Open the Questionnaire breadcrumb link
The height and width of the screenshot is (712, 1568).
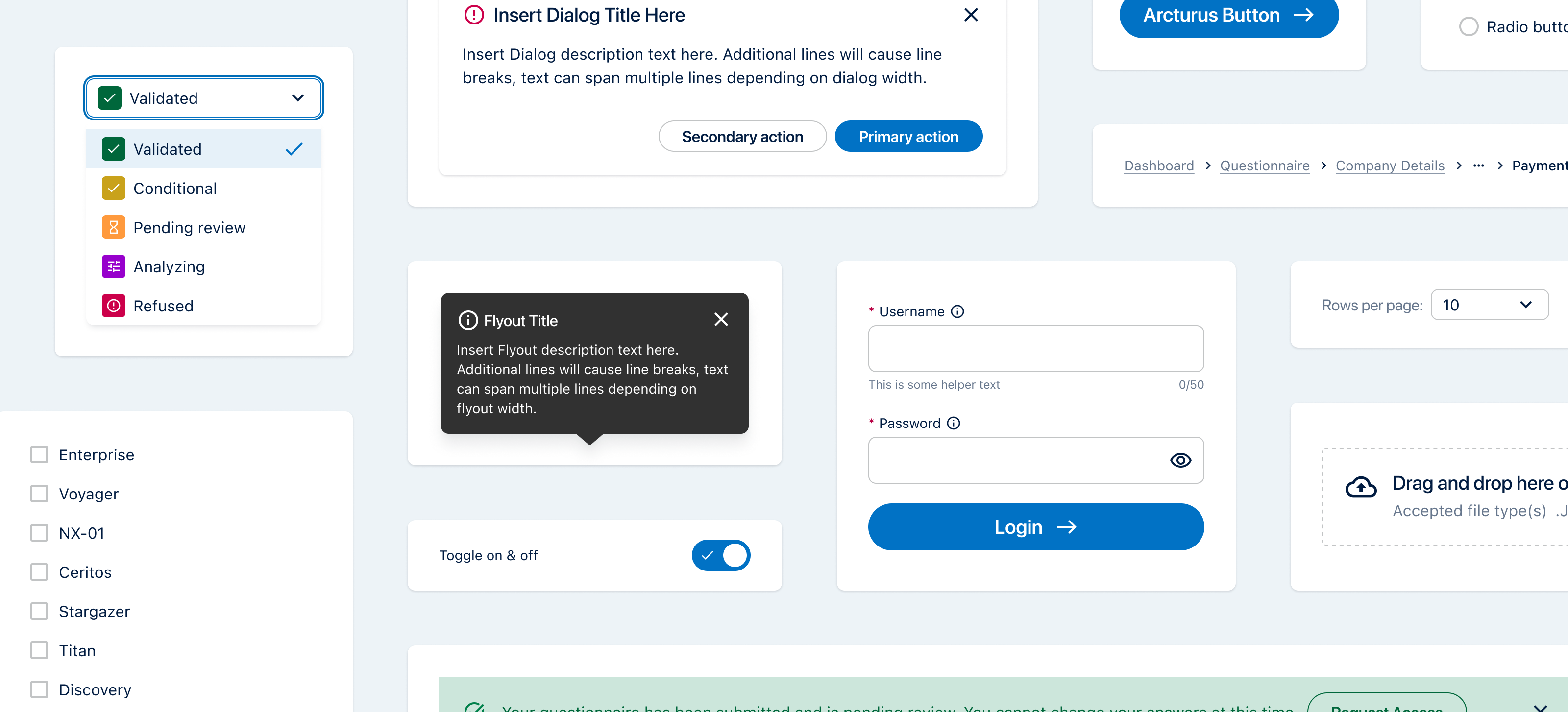pos(1264,166)
